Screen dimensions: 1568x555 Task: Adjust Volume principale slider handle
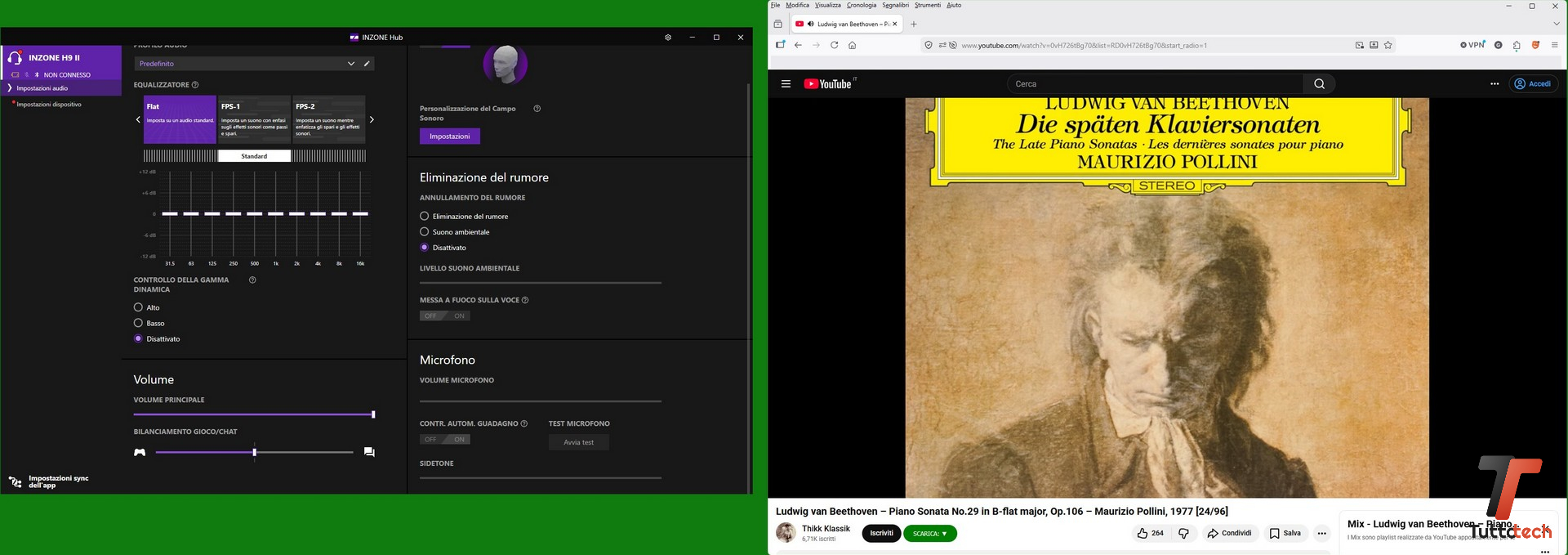(x=373, y=414)
